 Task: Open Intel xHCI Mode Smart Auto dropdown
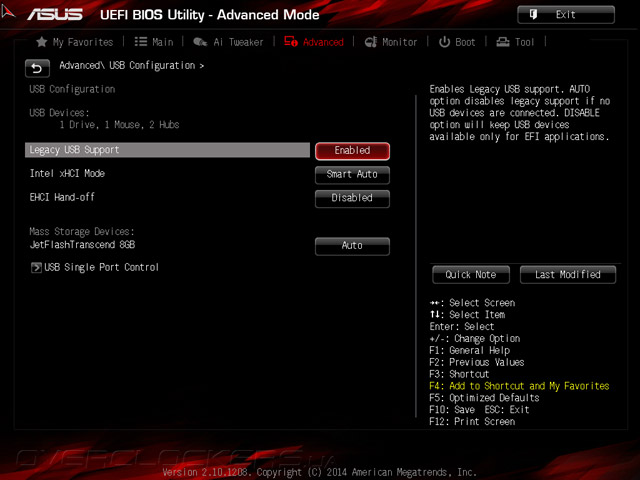352,175
